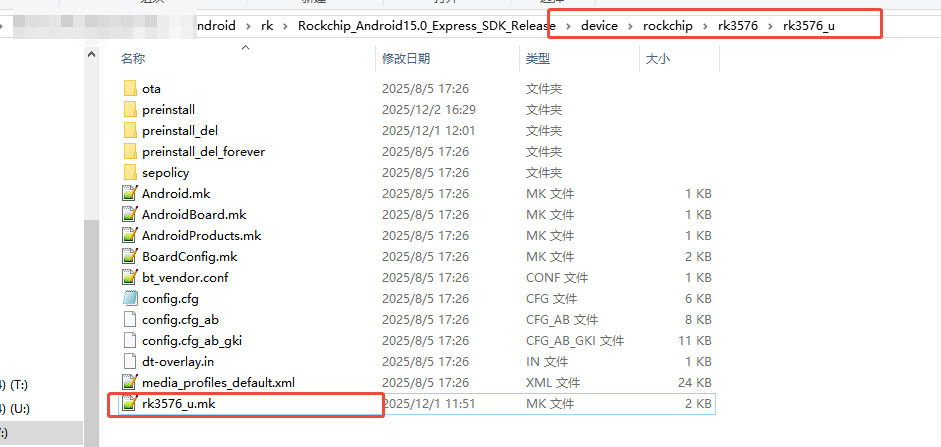Screen dimensions: 941x447
Task: Go to the rk breadcrumb segment
Action: point(266,26)
